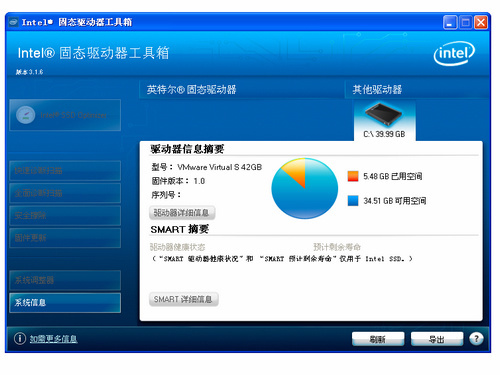Screen dimensions: 500x375
Task: Start 全面诊断扫描 full diagnostic scan
Action: [x=65, y=193]
